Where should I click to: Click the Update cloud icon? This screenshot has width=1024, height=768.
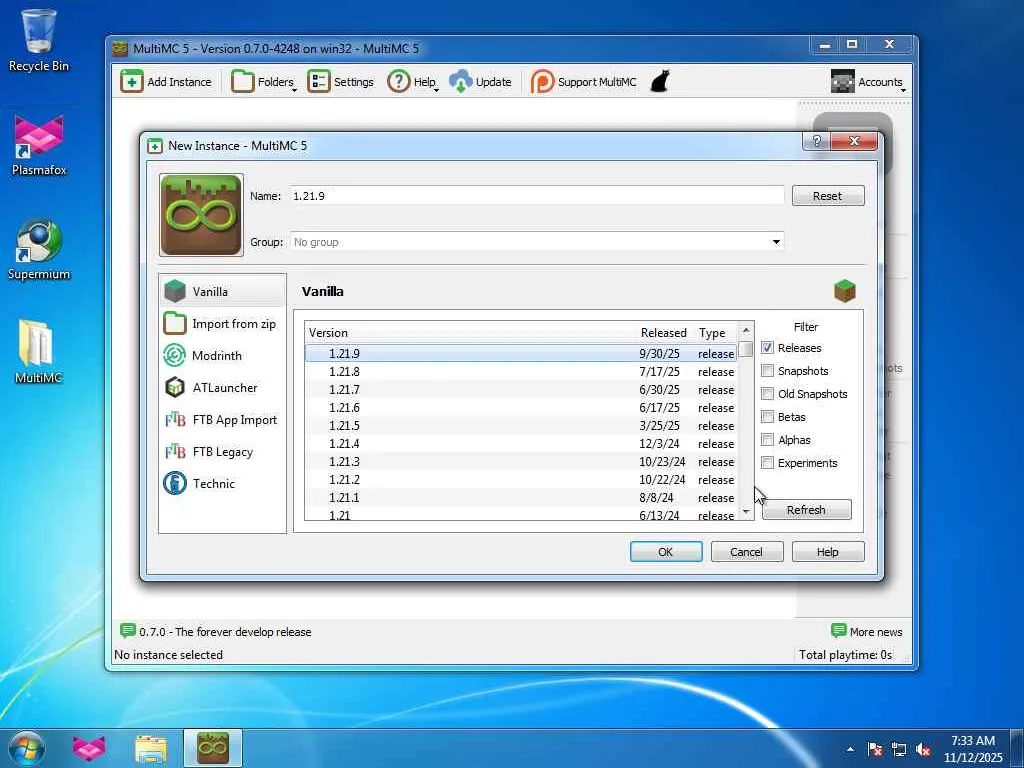460,82
